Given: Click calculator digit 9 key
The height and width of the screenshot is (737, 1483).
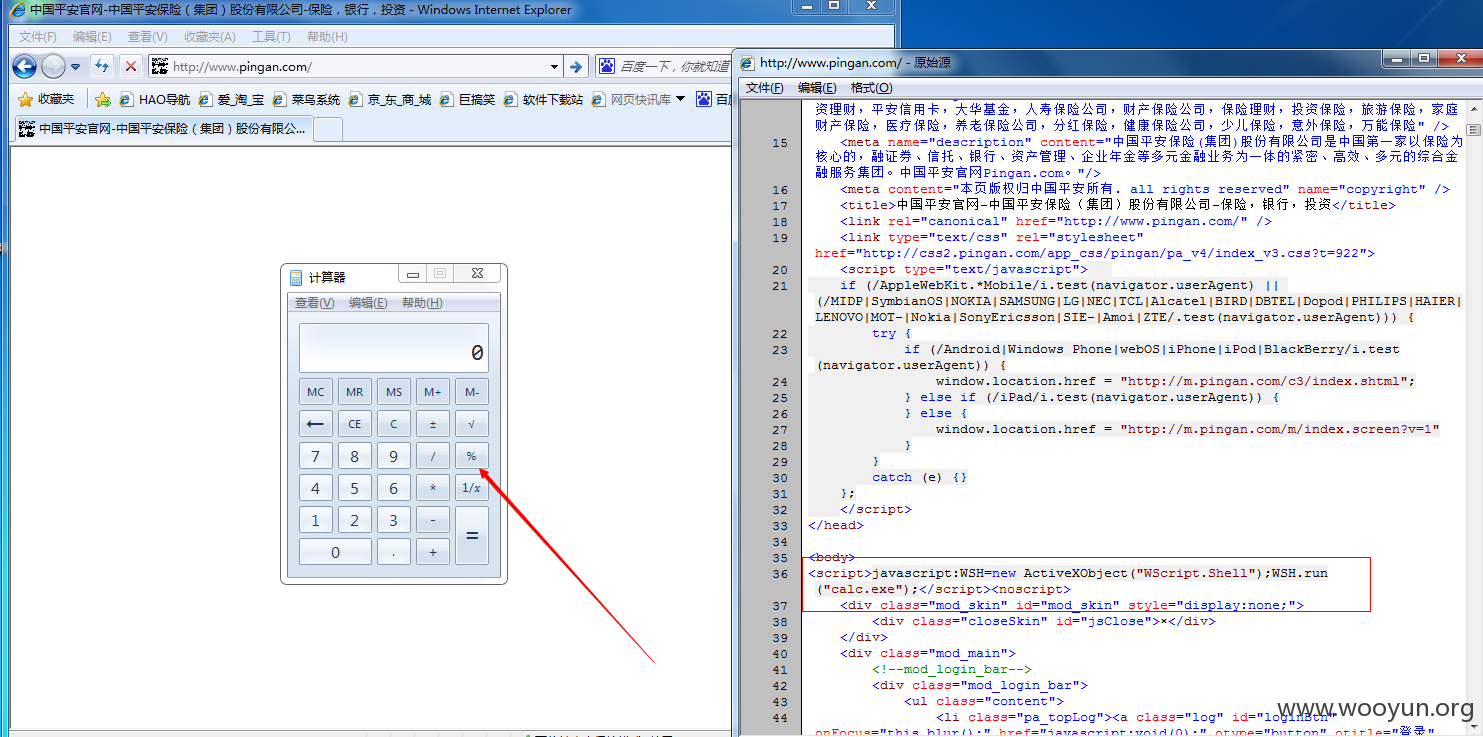Looking at the screenshot, I should tap(394, 456).
